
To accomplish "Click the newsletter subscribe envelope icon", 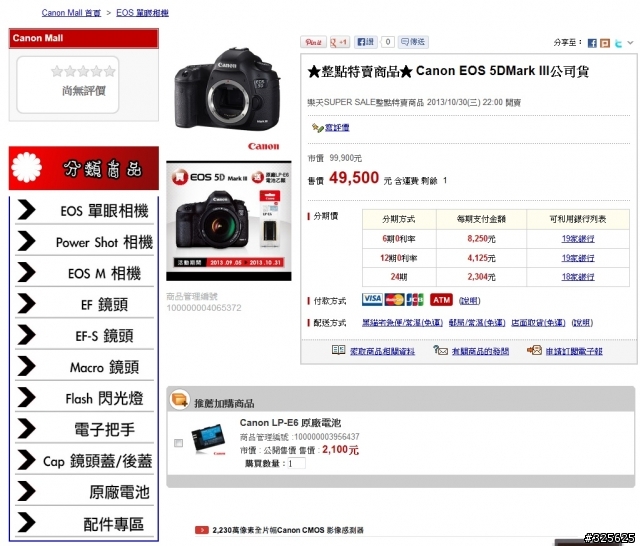I will tap(534, 350).
